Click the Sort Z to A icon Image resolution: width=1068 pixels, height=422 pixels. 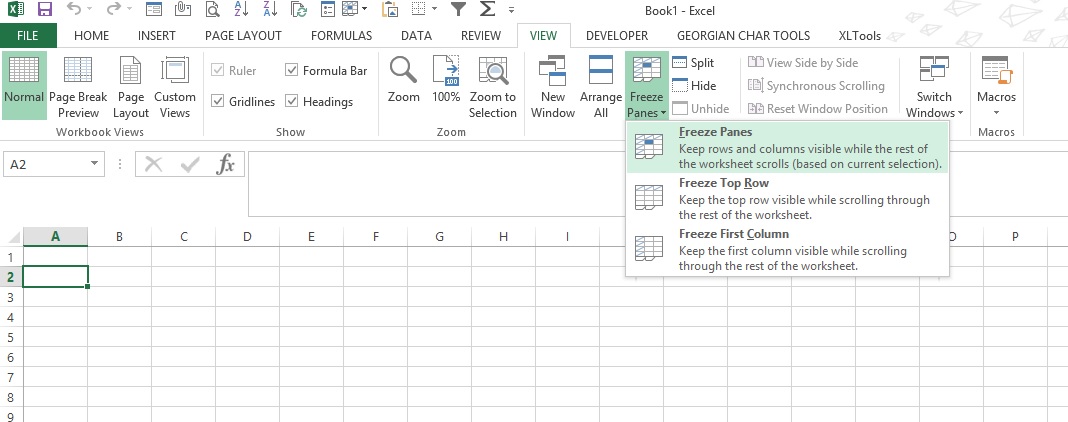pyautogui.click(x=270, y=10)
